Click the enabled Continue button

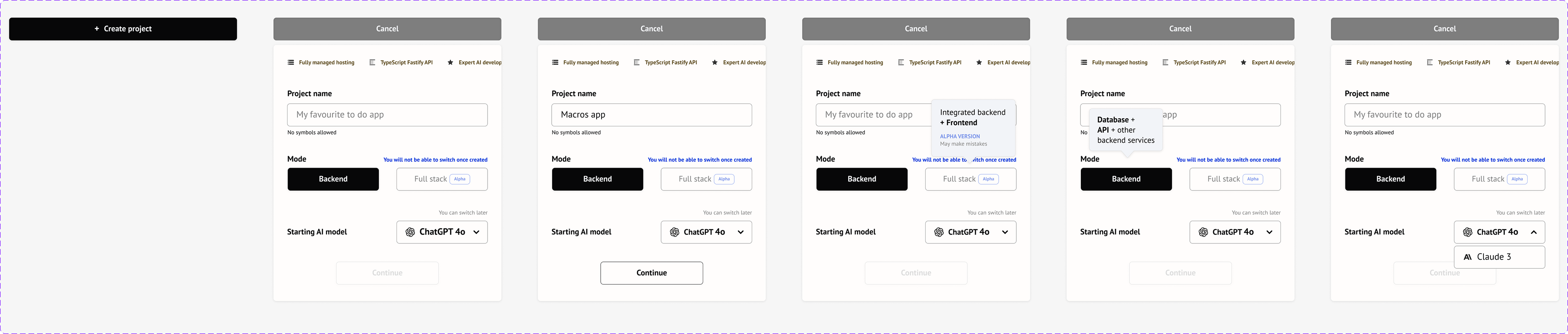click(x=651, y=272)
